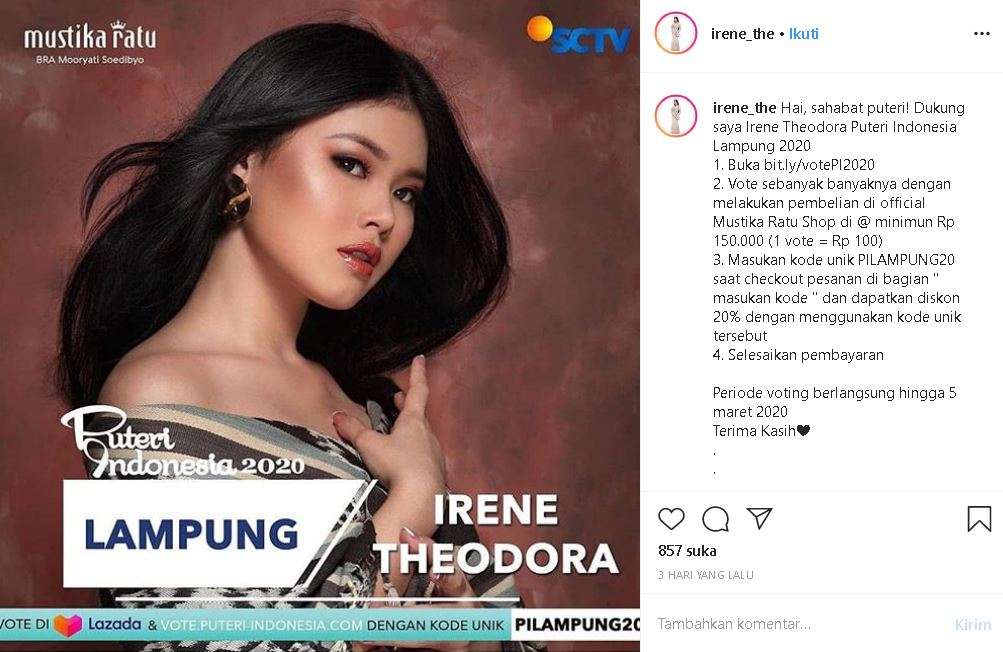Click the Ikuti follow link
The image size is (1003, 652).
click(803, 34)
